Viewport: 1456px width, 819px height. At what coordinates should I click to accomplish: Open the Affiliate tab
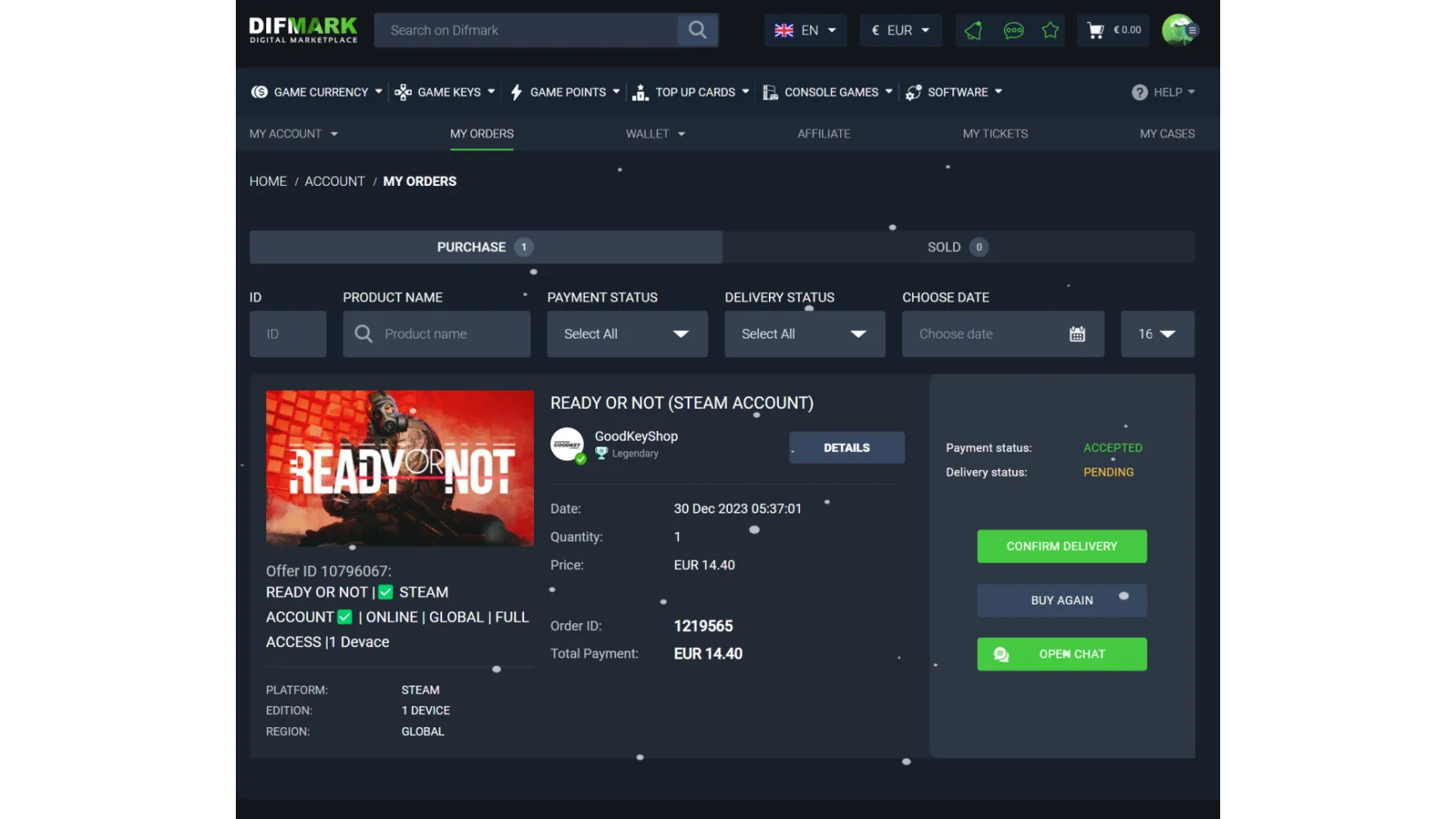(x=824, y=133)
